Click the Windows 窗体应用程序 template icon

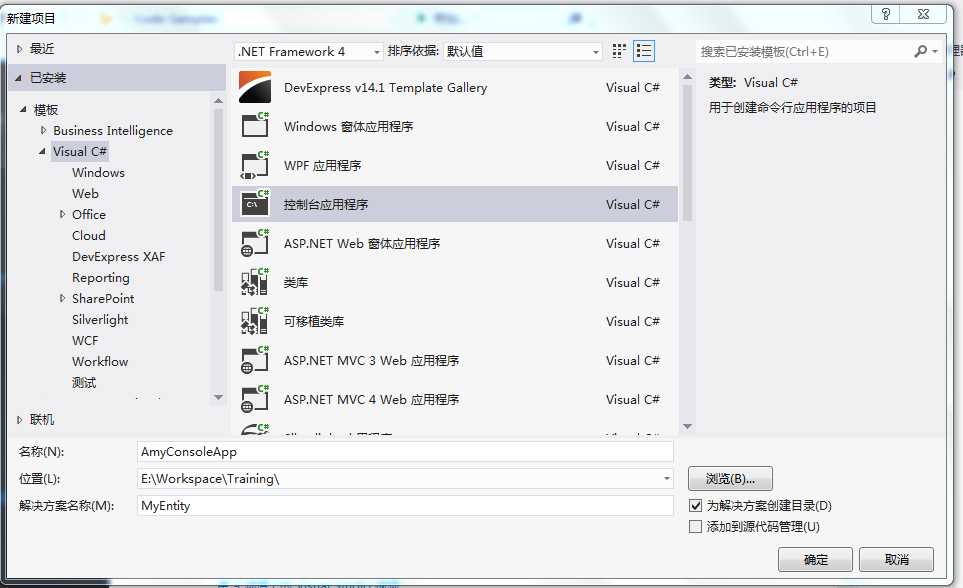click(x=255, y=125)
